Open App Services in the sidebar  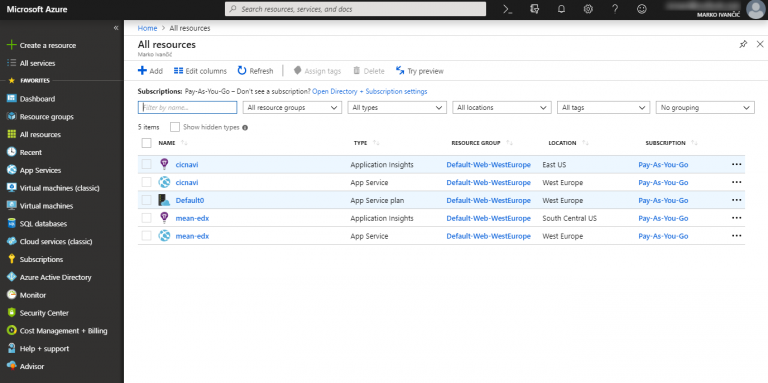40,170
